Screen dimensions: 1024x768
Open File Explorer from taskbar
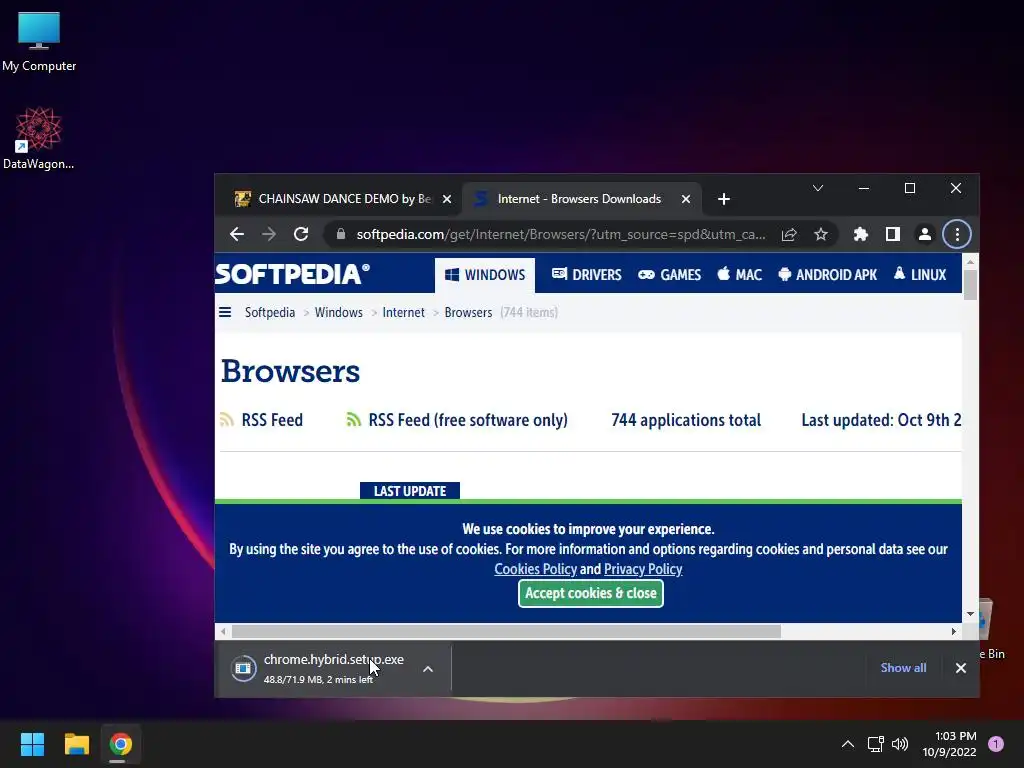(x=76, y=744)
